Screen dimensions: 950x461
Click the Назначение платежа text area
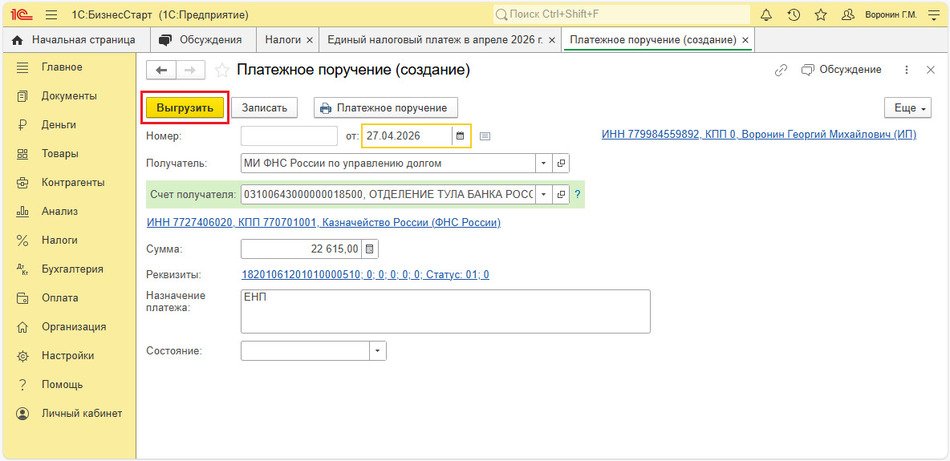(x=445, y=311)
